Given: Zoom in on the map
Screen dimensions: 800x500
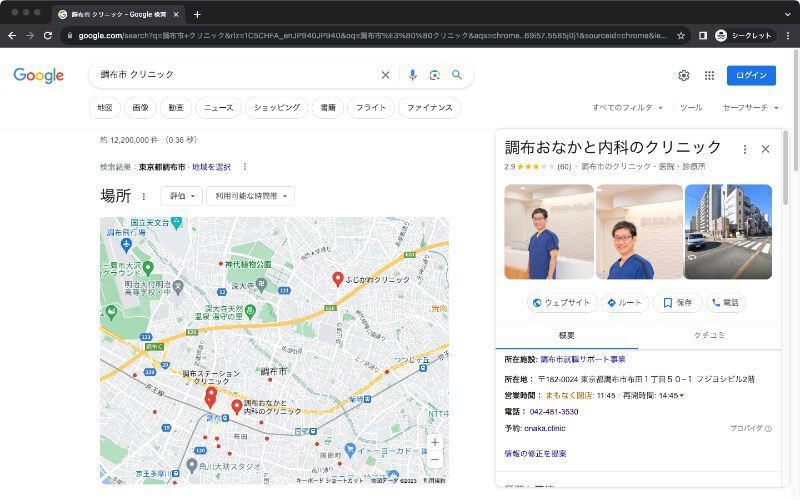Looking at the screenshot, I should click(x=434, y=442).
